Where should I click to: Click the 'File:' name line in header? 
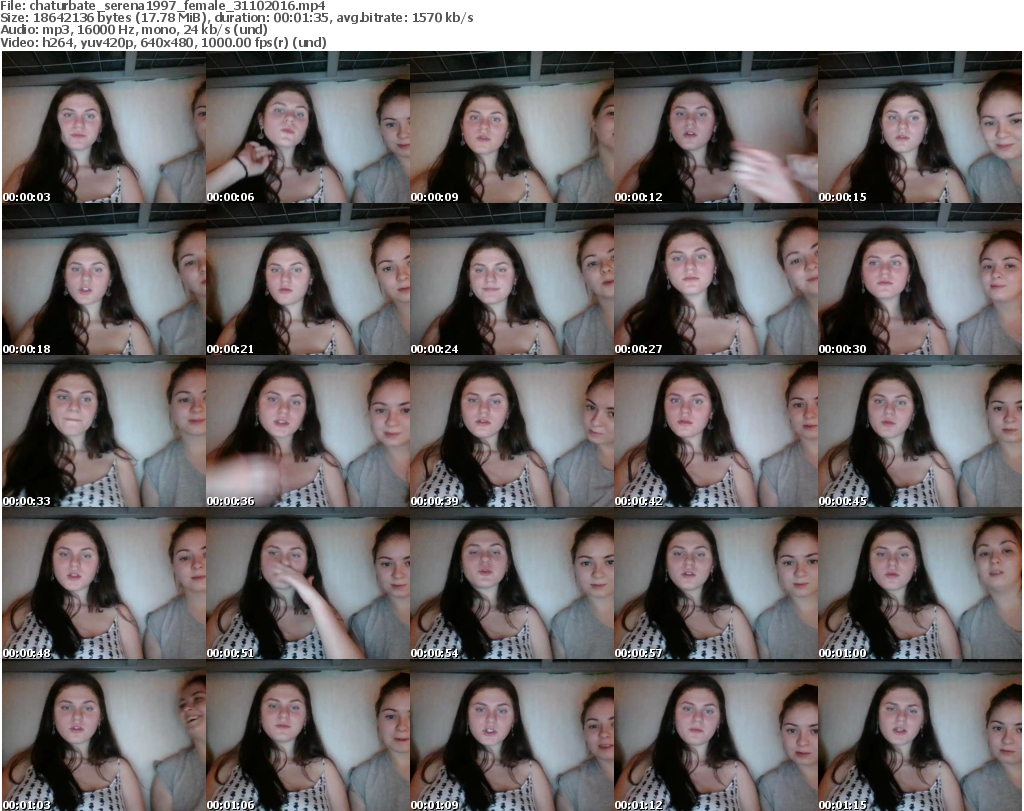163,6
